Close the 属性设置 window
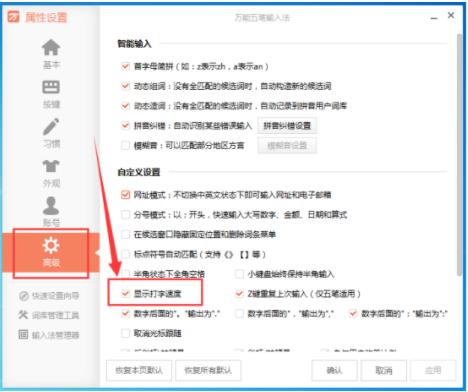 point(451,15)
